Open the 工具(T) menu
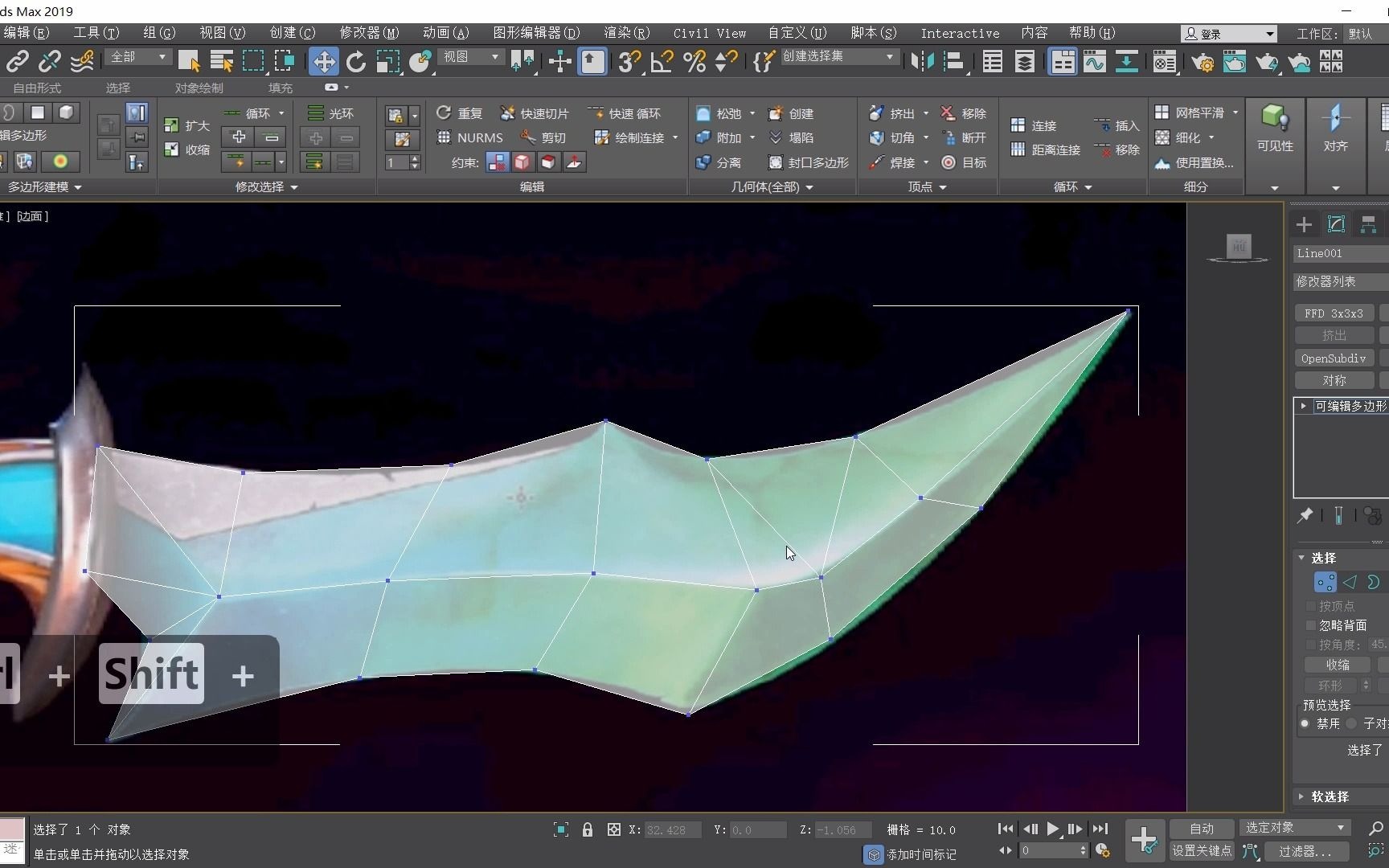Screen dimensions: 1389x868 point(96,33)
